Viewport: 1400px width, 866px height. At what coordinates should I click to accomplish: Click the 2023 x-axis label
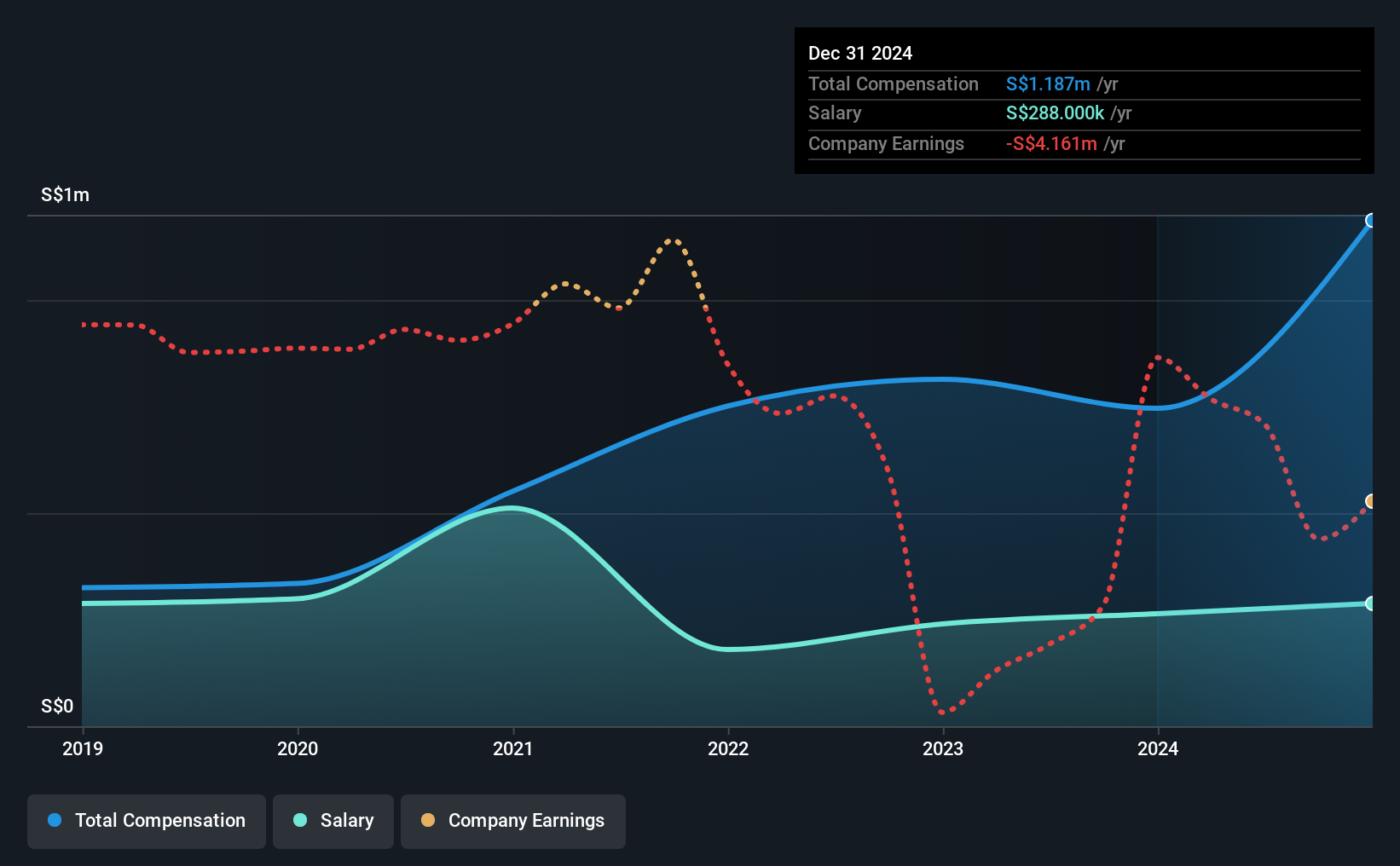coord(943,748)
